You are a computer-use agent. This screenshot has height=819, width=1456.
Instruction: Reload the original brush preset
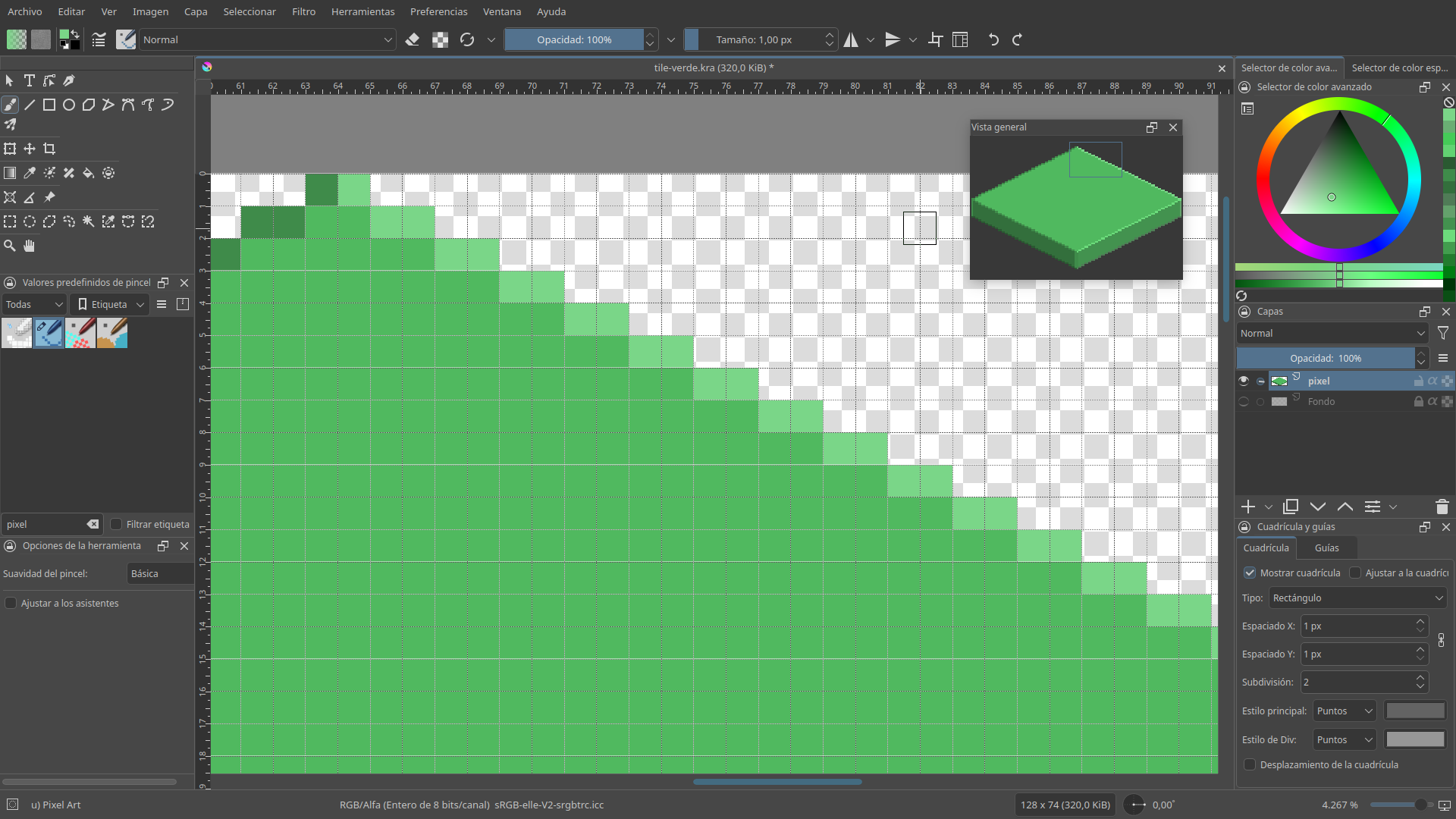coord(467,39)
